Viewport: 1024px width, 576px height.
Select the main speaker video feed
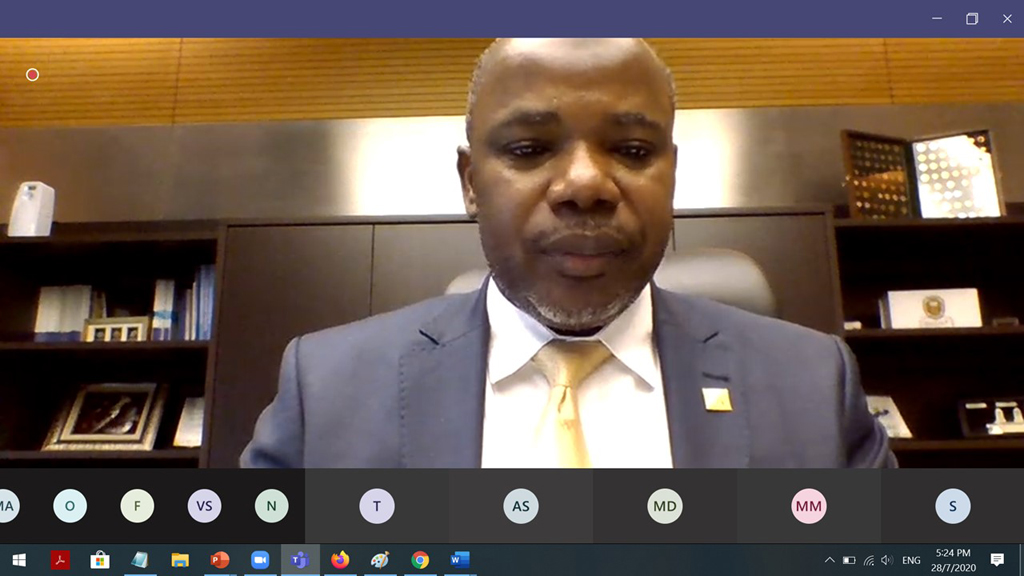tap(512, 253)
